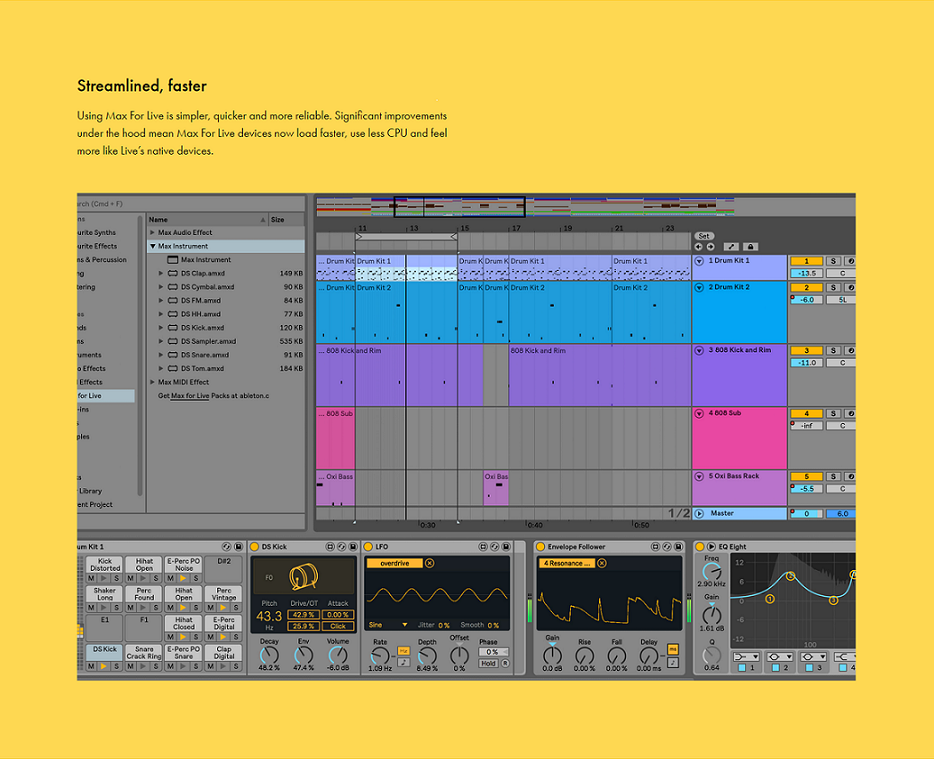Toggle EQ Eight band 2 on/off
This screenshot has width=934, height=759.
(776, 668)
